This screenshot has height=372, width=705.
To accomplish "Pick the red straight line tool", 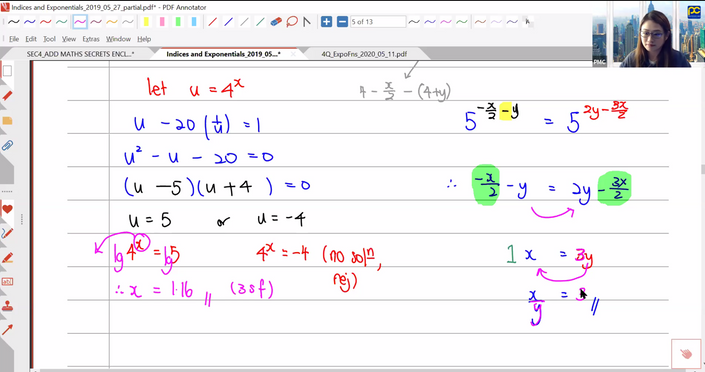I will pos(213,22).
